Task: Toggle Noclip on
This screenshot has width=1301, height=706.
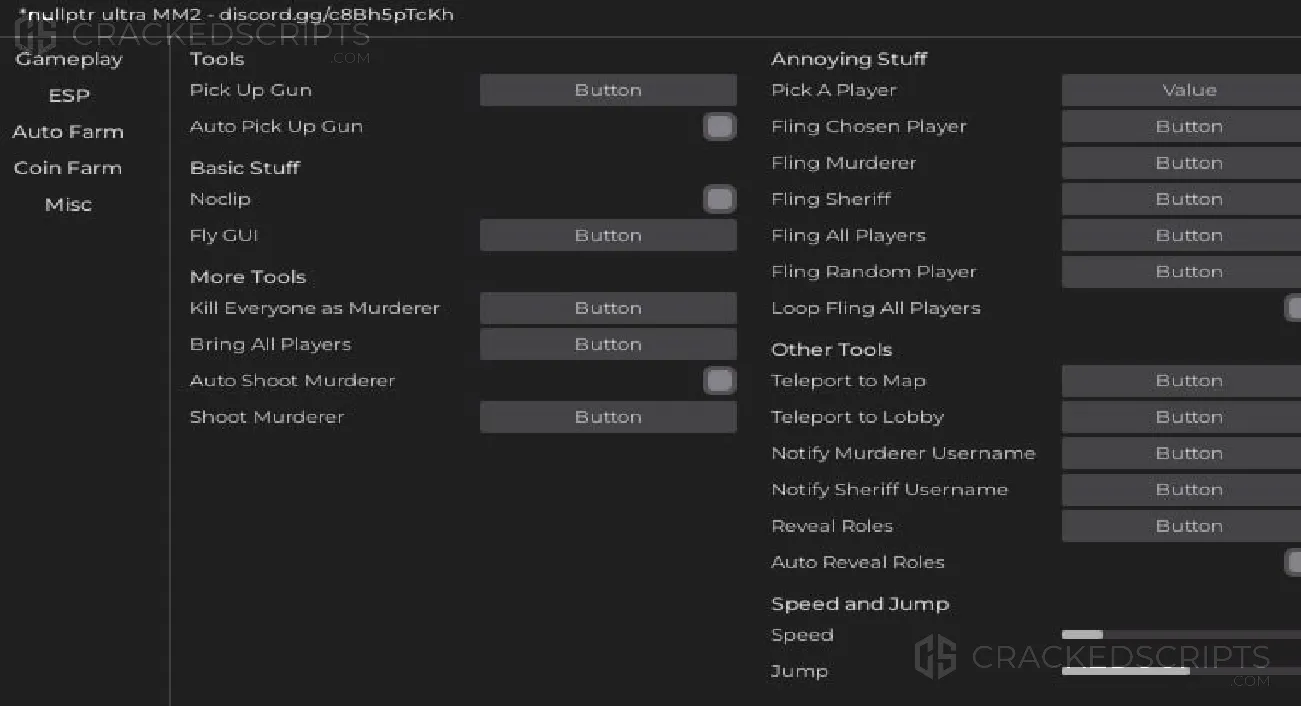Action: [719, 199]
